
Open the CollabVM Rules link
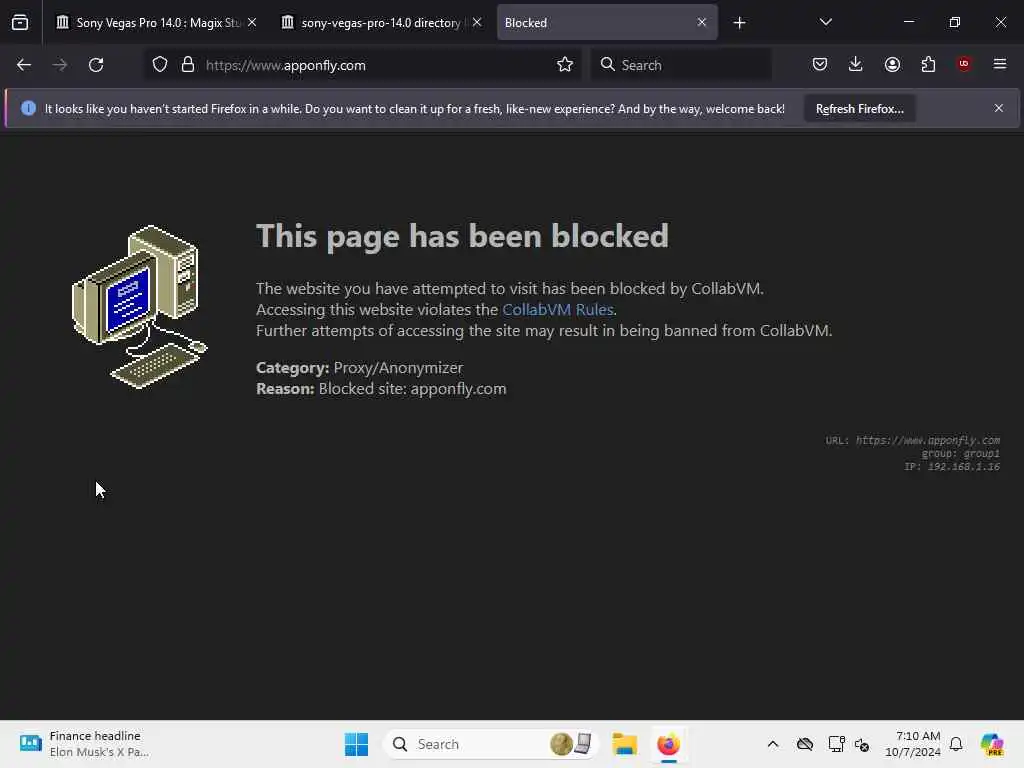tap(558, 310)
